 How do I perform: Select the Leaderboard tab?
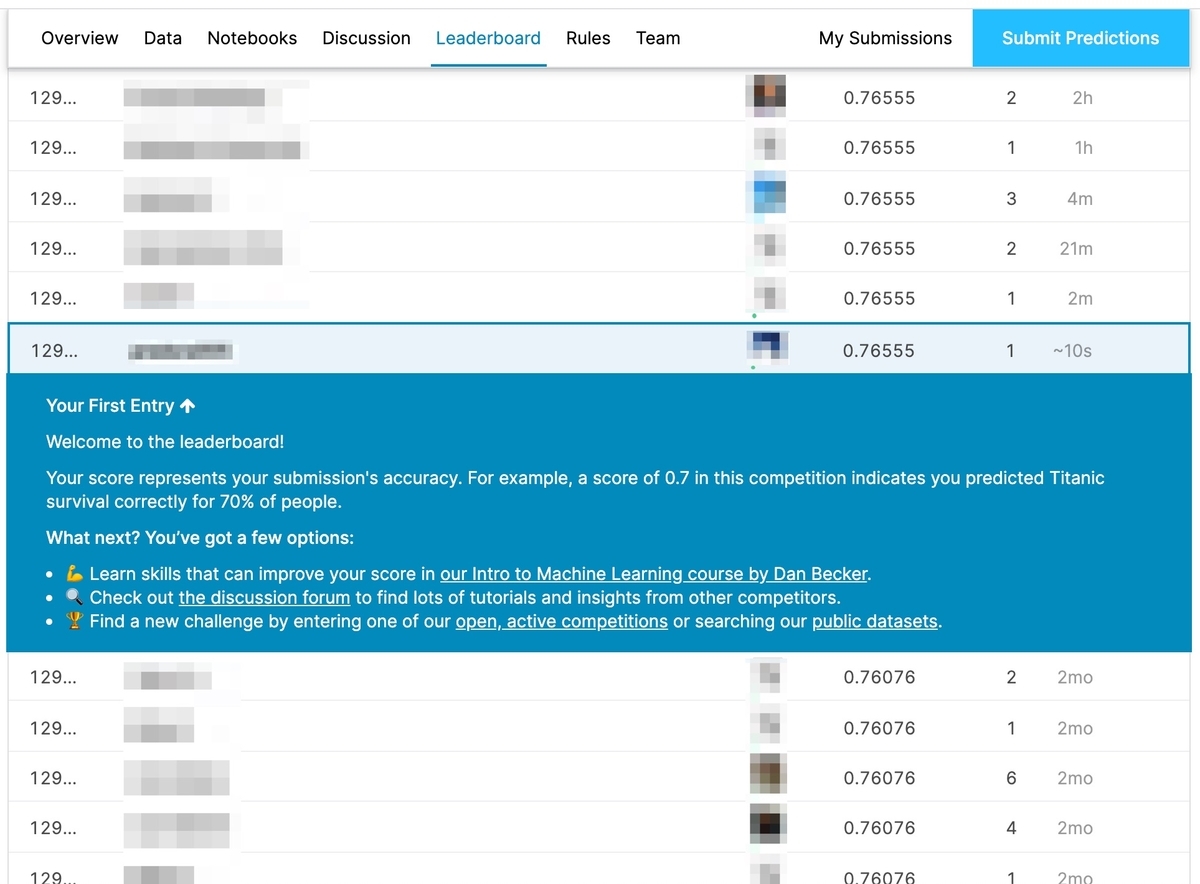(488, 38)
